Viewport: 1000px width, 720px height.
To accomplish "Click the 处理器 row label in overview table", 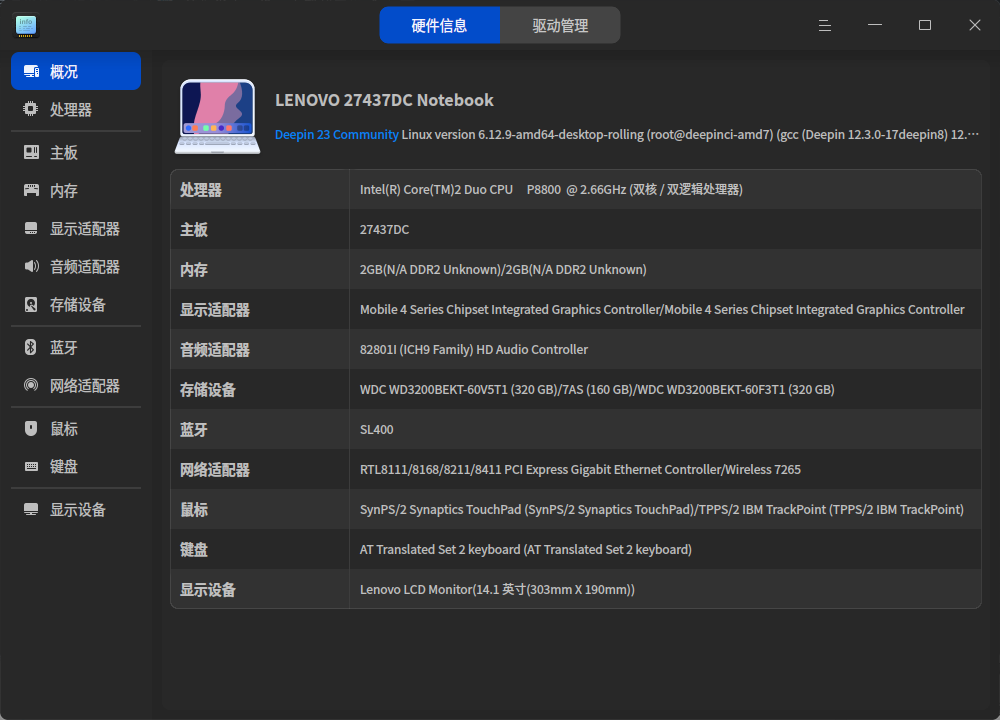I will tap(201, 190).
